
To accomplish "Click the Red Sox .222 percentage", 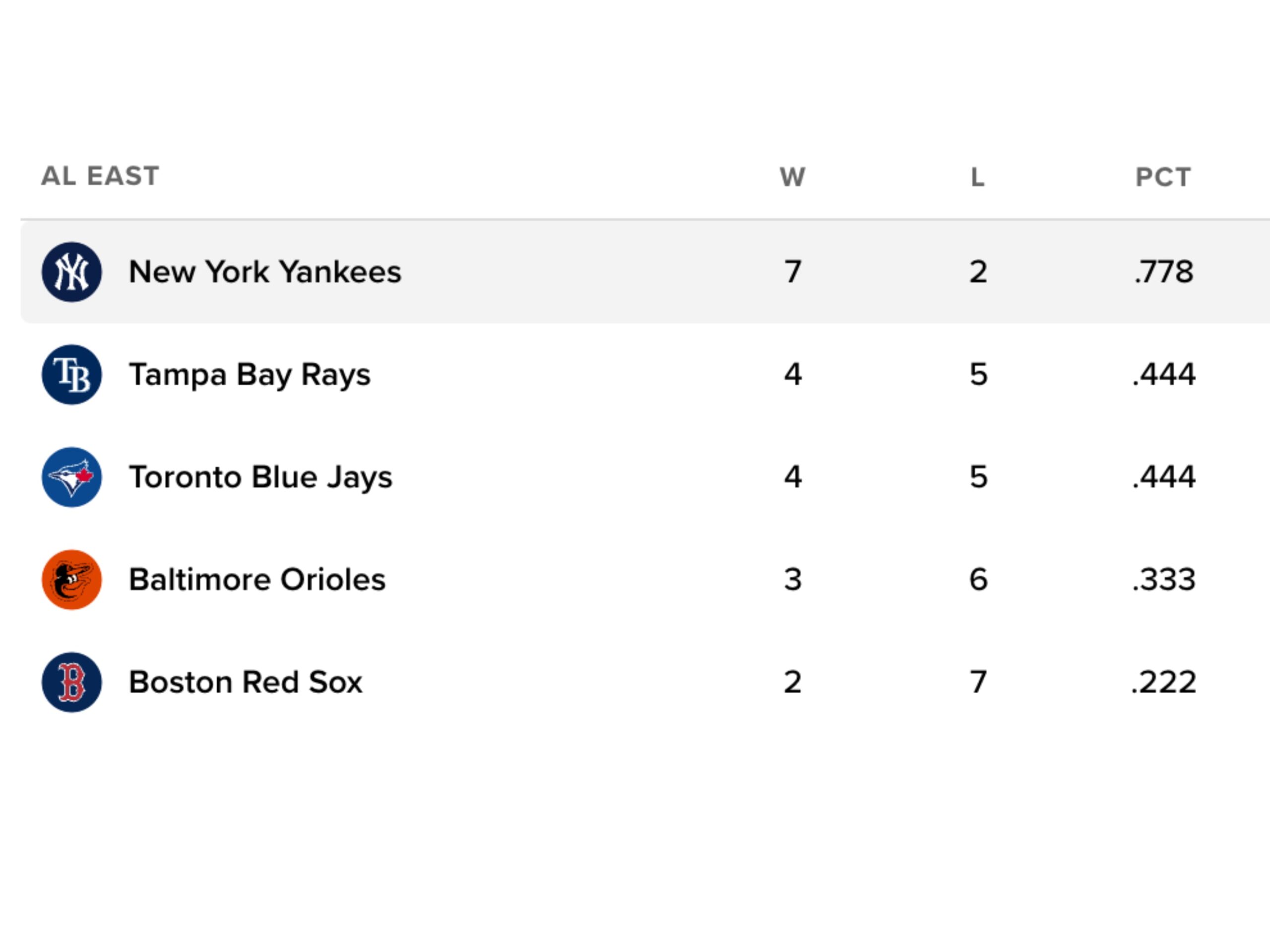I will click(x=1164, y=682).
